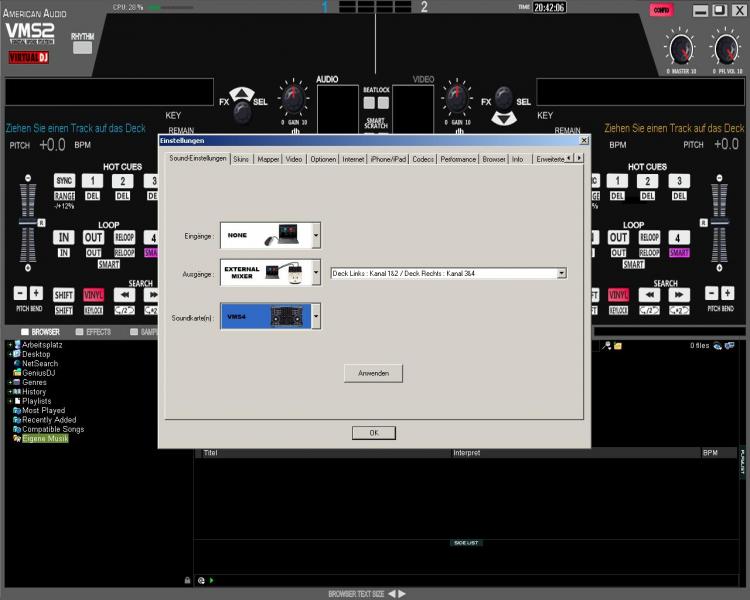750x600 pixels.
Task: Click the yellow folder icon in browser bar
Action: 618,345
